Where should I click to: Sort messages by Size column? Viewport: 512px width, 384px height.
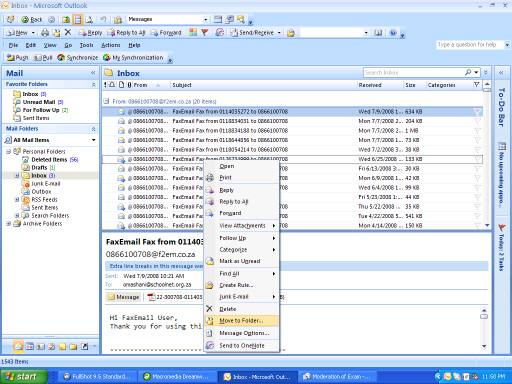pos(414,85)
